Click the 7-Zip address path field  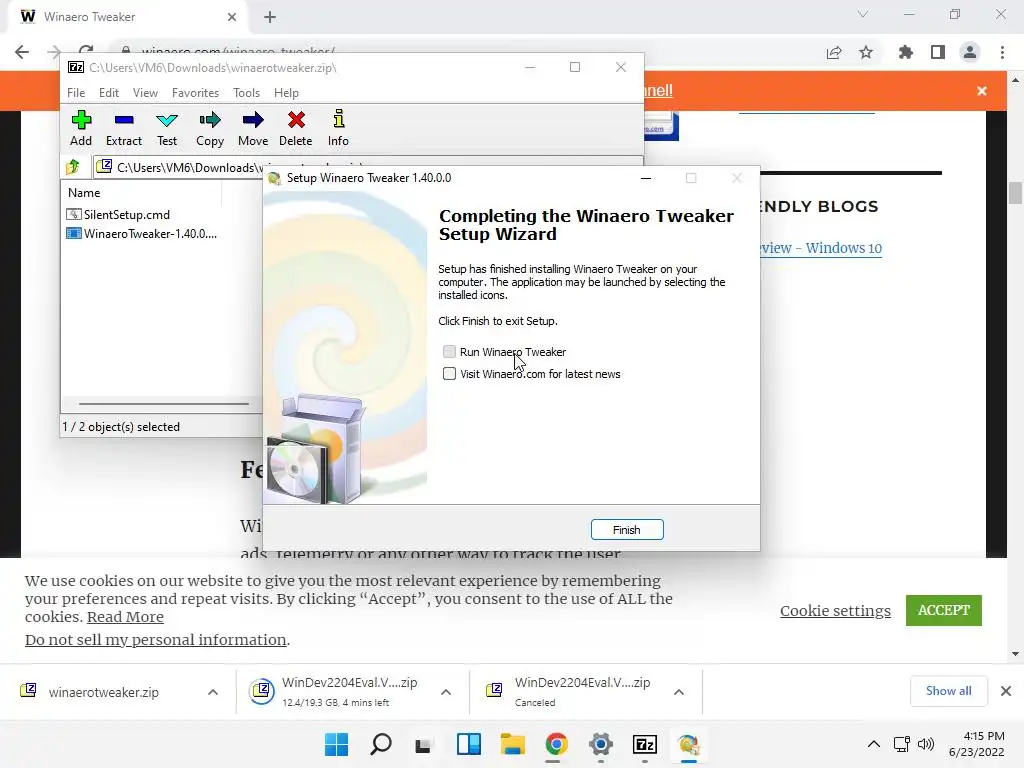[x=368, y=167]
